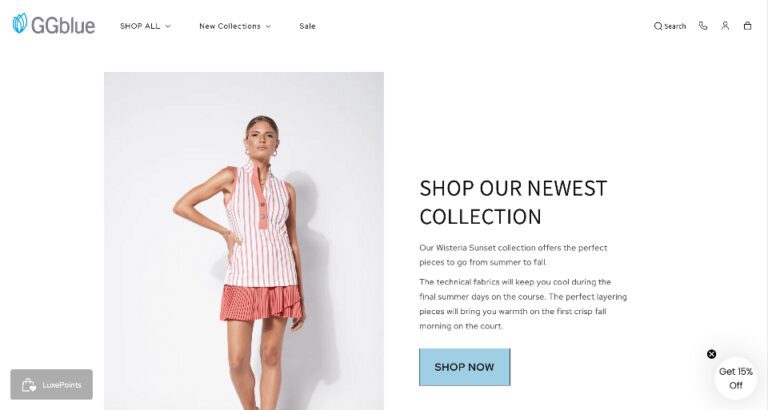Click the Wisteria Sunset collection description text

[513, 255]
